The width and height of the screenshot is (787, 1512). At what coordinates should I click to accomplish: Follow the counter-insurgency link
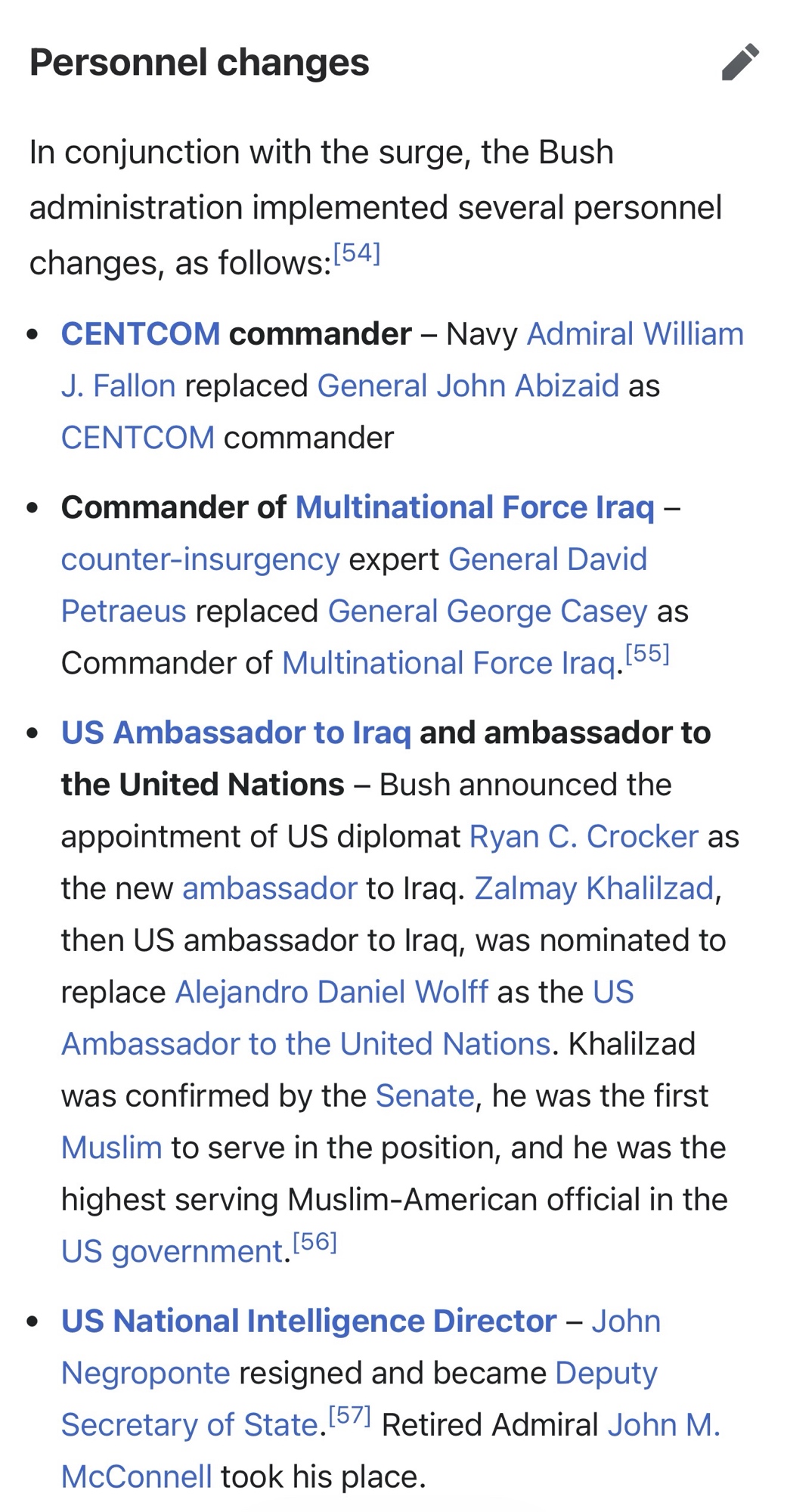click(200, 559)
